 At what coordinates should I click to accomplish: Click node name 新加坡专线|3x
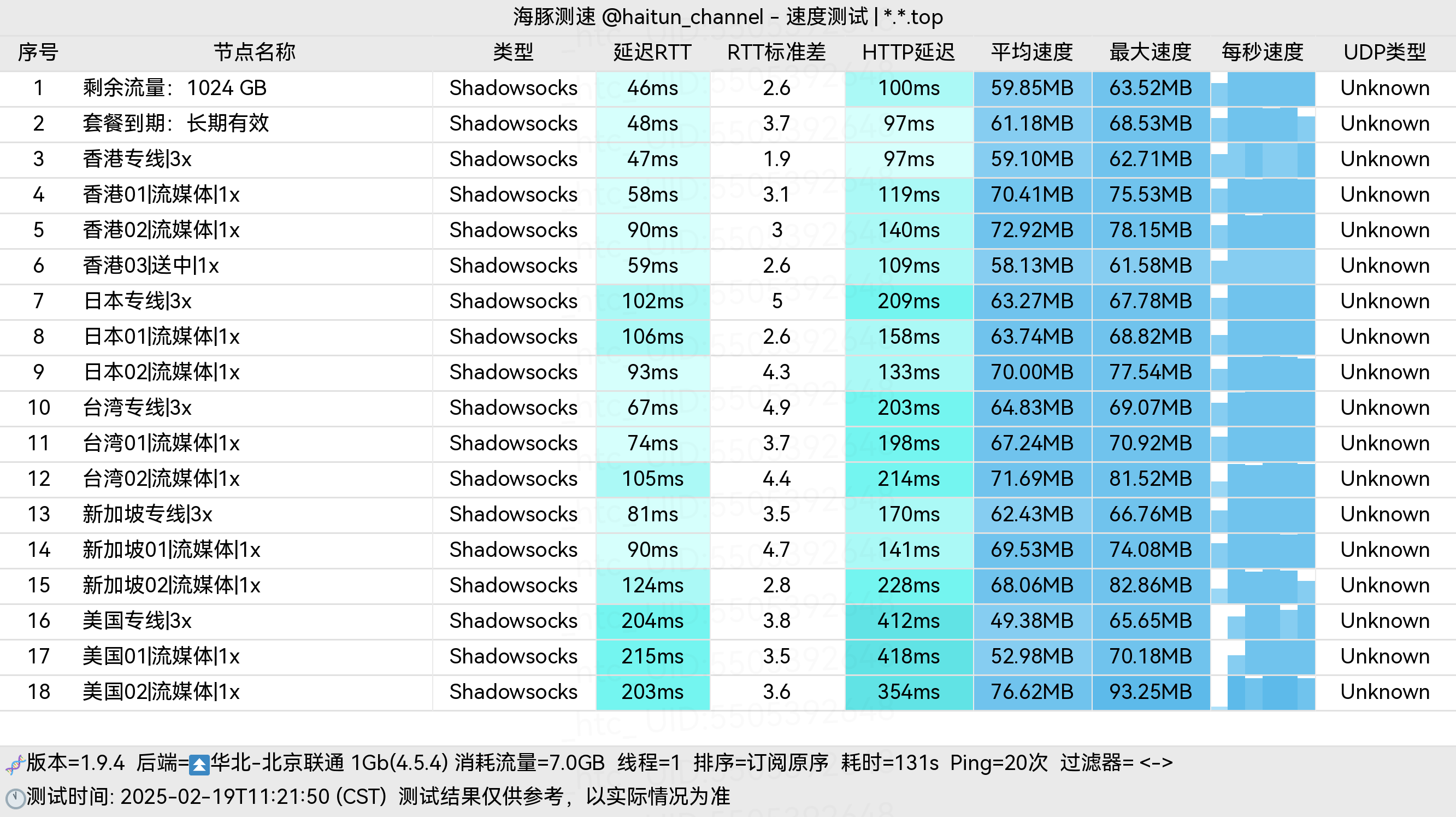pyautogui.click(x=148, y=514)
